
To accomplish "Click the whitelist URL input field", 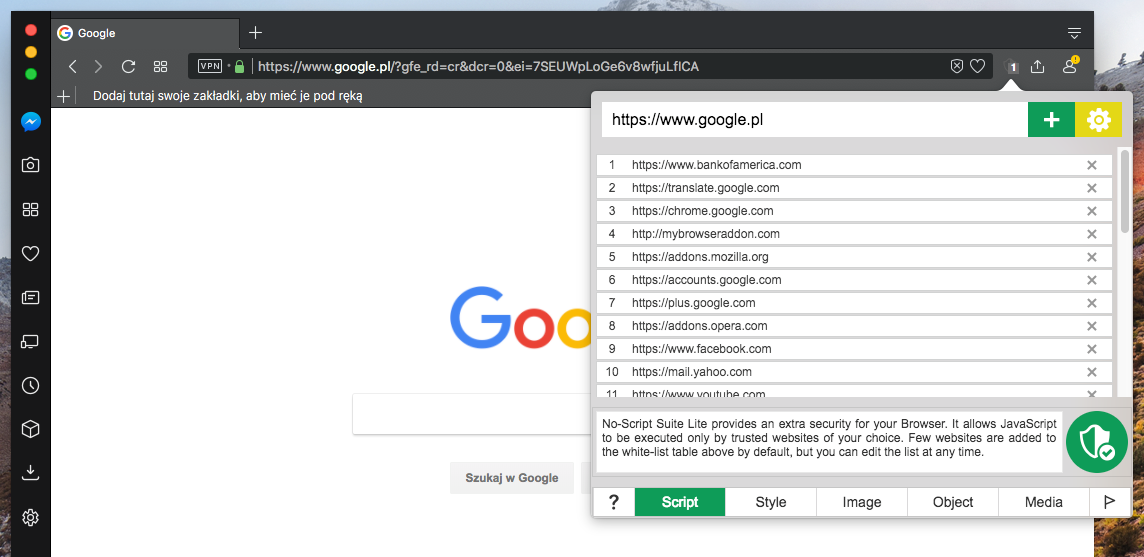I will (x=814, y=120).
